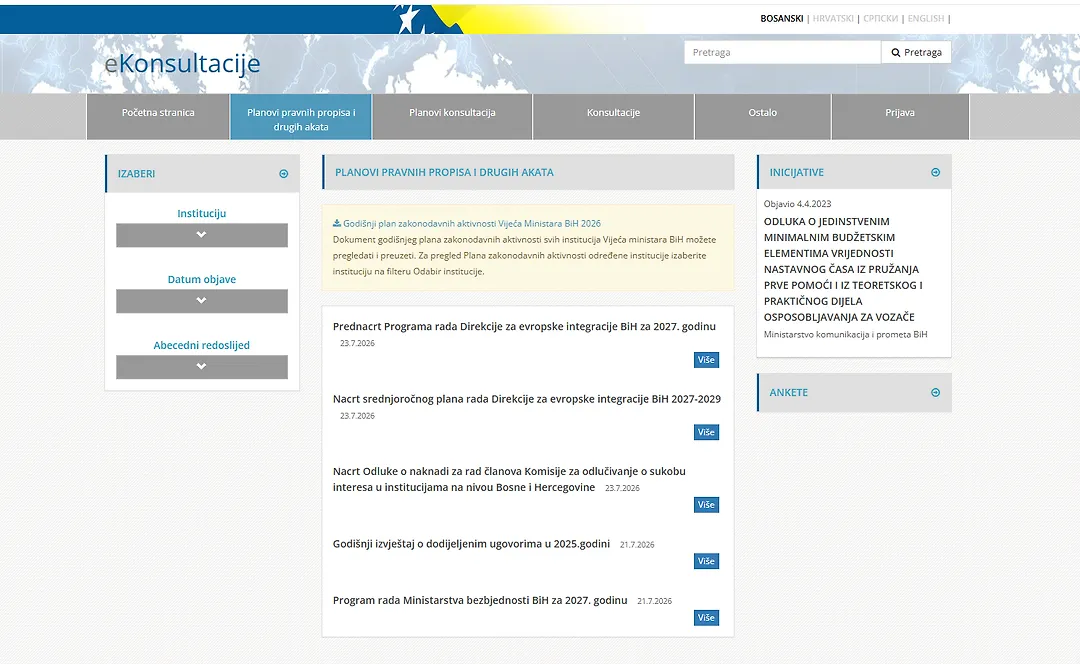1080x664 pixels.
Task: Focus the Pretraga search input field
Action: coord(782,52)
